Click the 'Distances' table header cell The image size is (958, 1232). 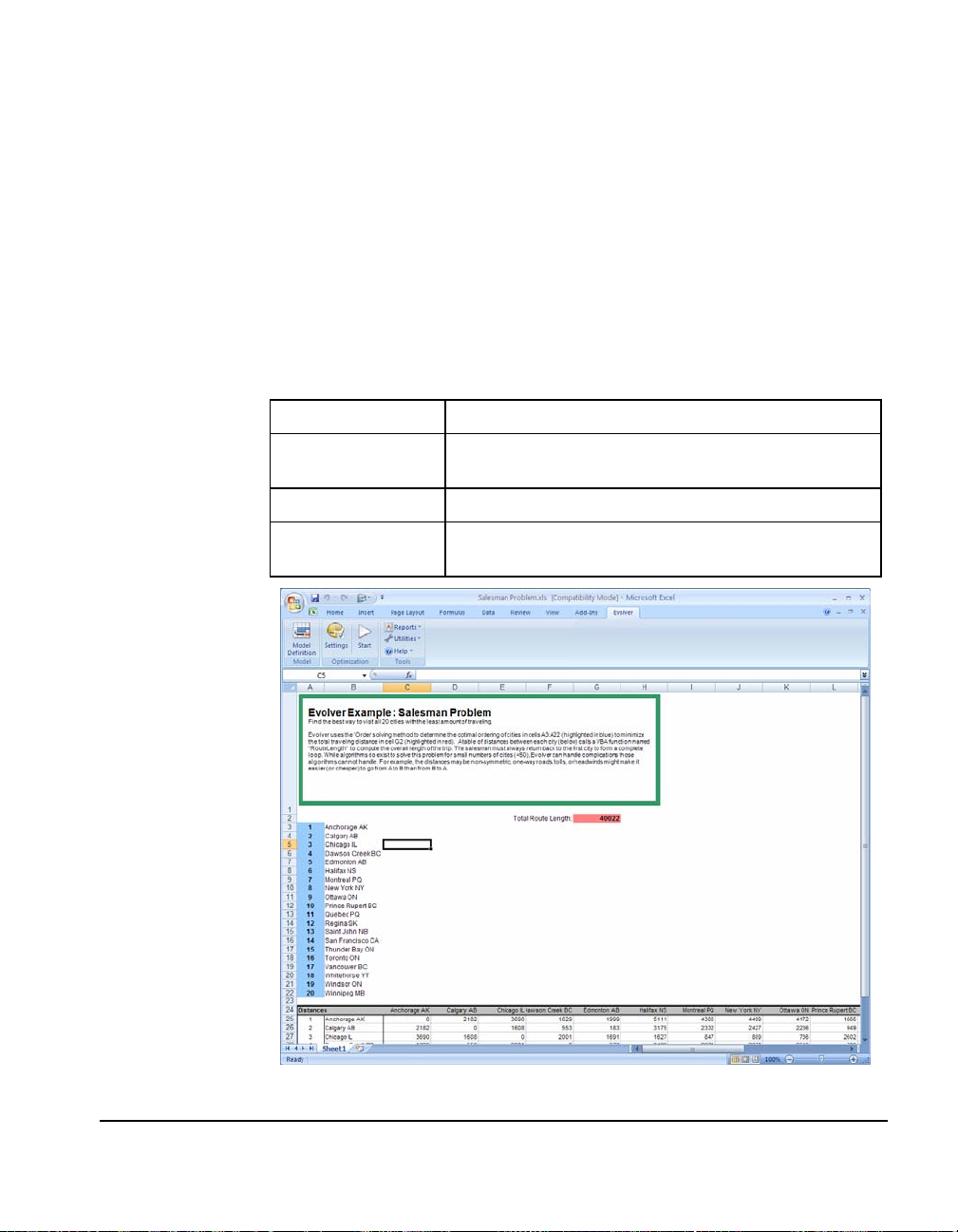tap(312, 1011)
